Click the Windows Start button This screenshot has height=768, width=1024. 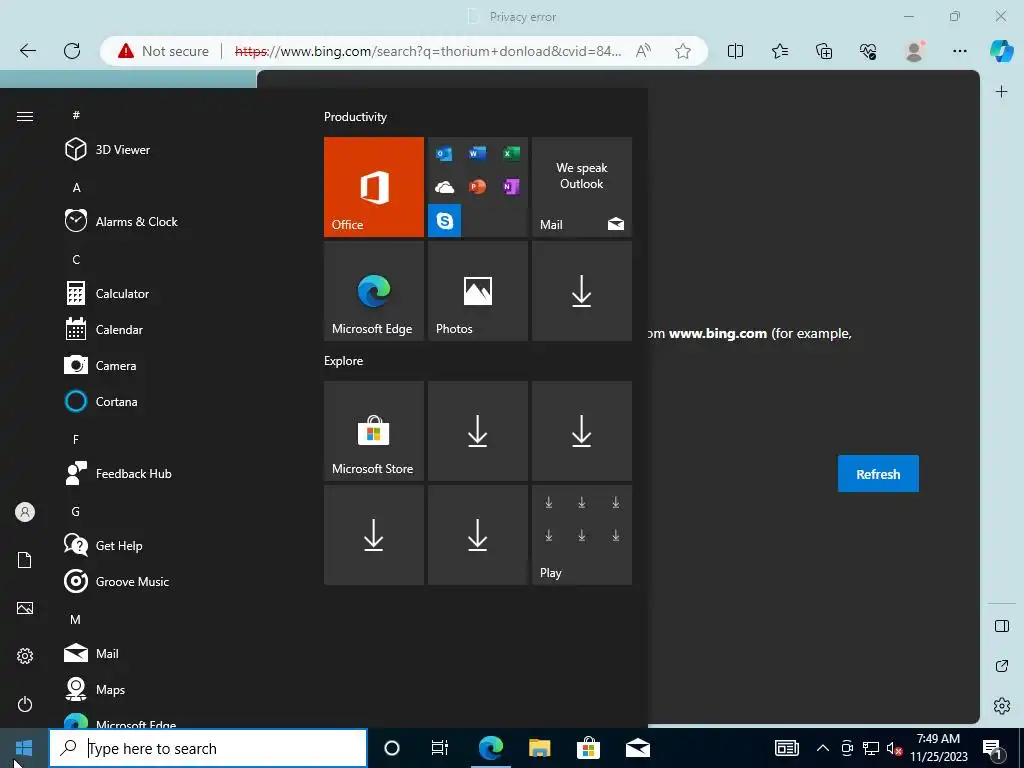pyautogui.click(x=24, y=748)
